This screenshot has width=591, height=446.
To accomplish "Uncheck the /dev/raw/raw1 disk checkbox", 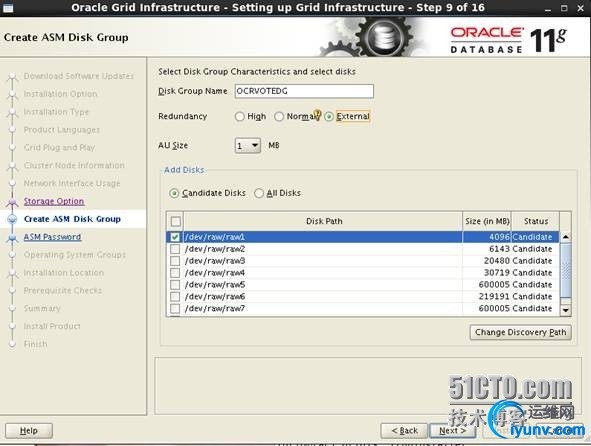I will (175, 237).
